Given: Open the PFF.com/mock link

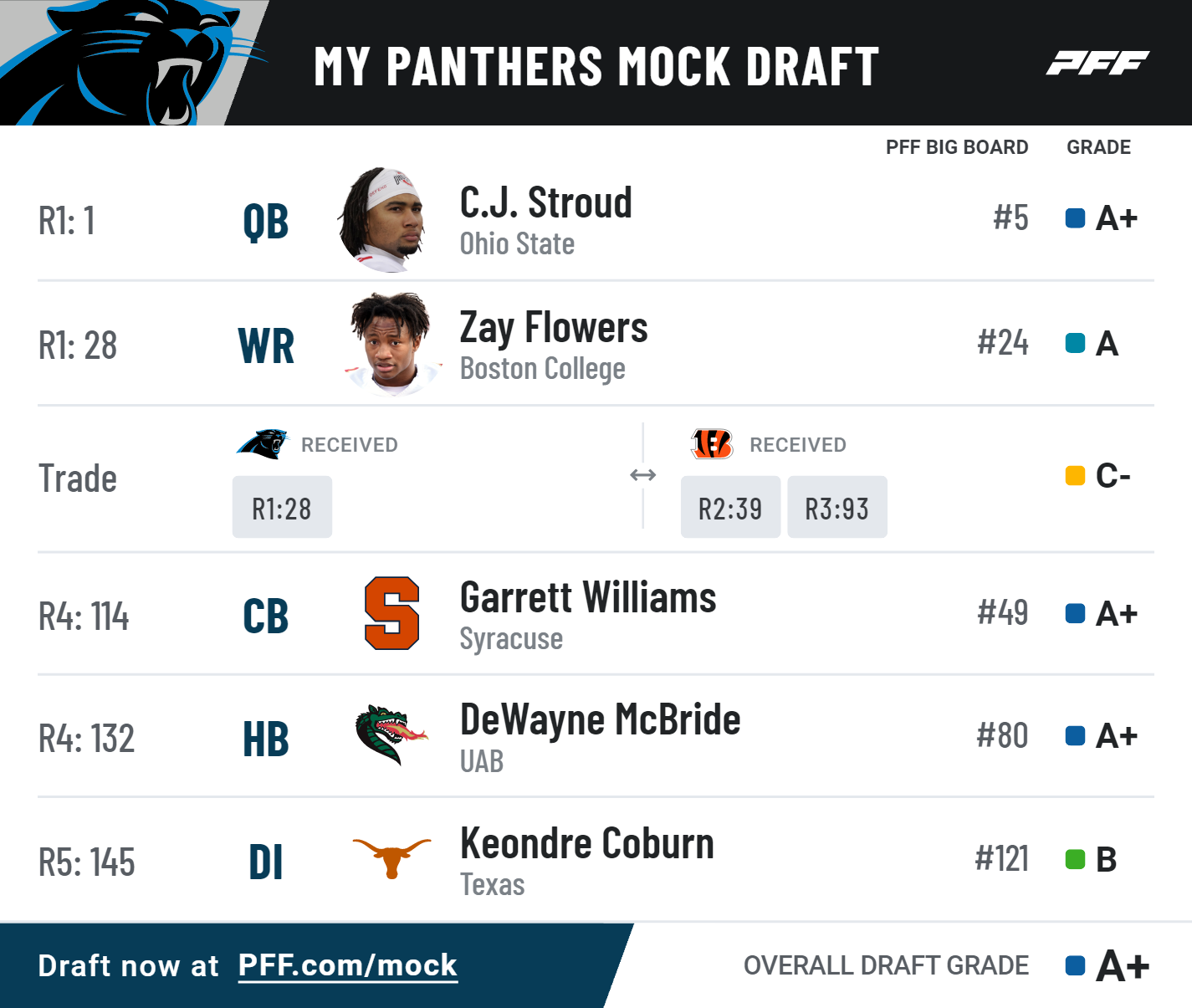Looking at the screenshot, I should (348, 965).
